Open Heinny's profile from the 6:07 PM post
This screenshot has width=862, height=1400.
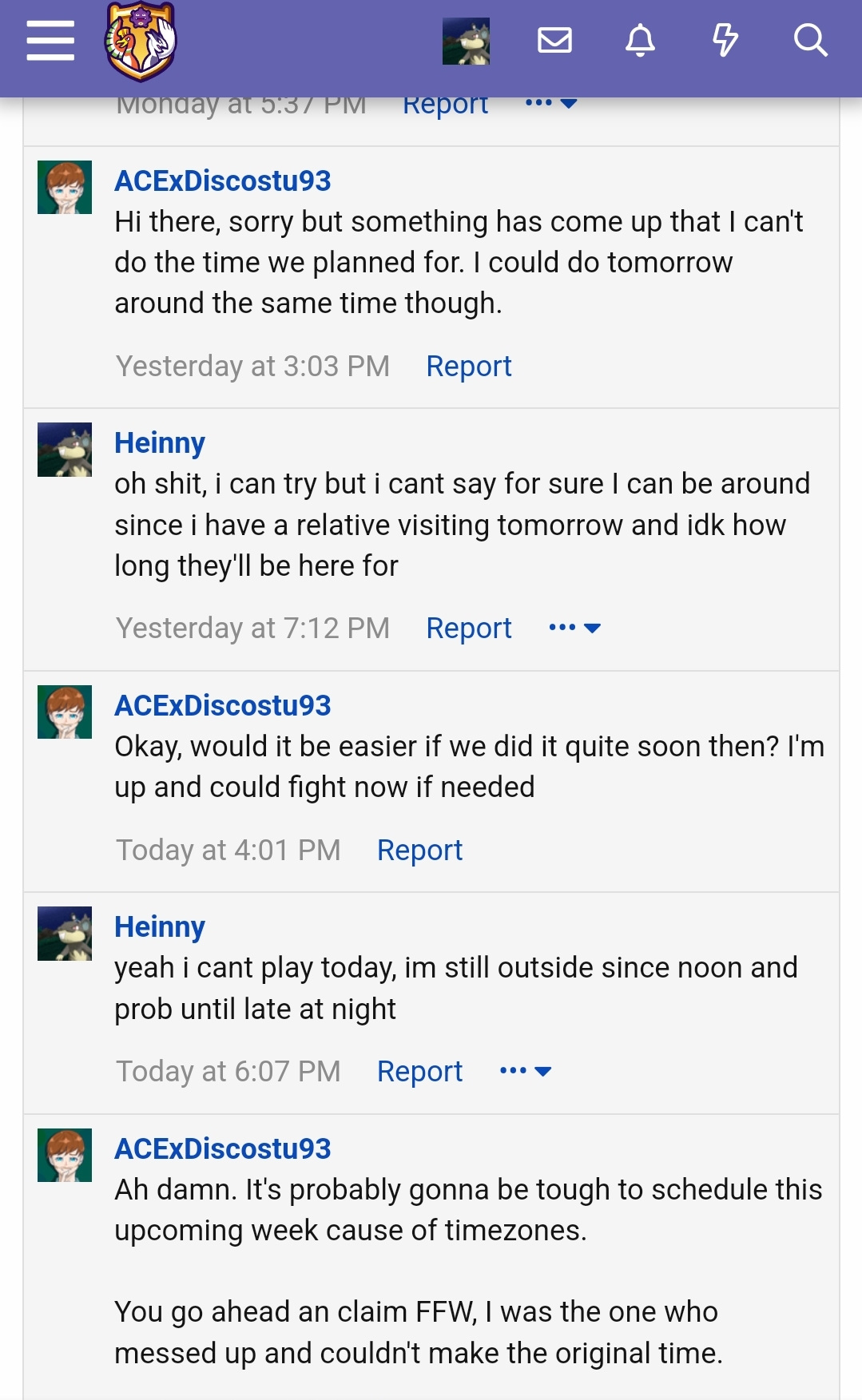[160, 927]
